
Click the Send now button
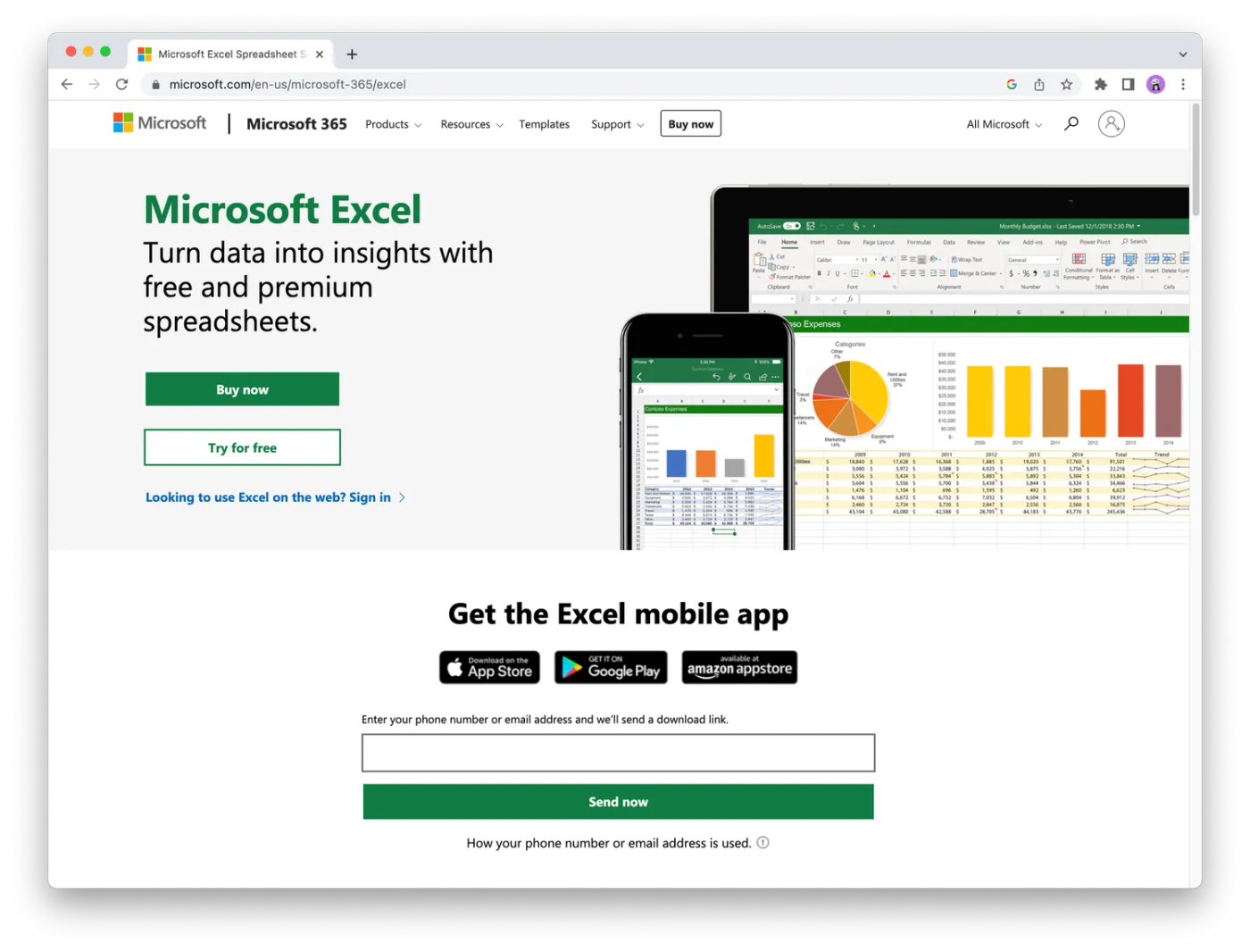click(618, 801)
